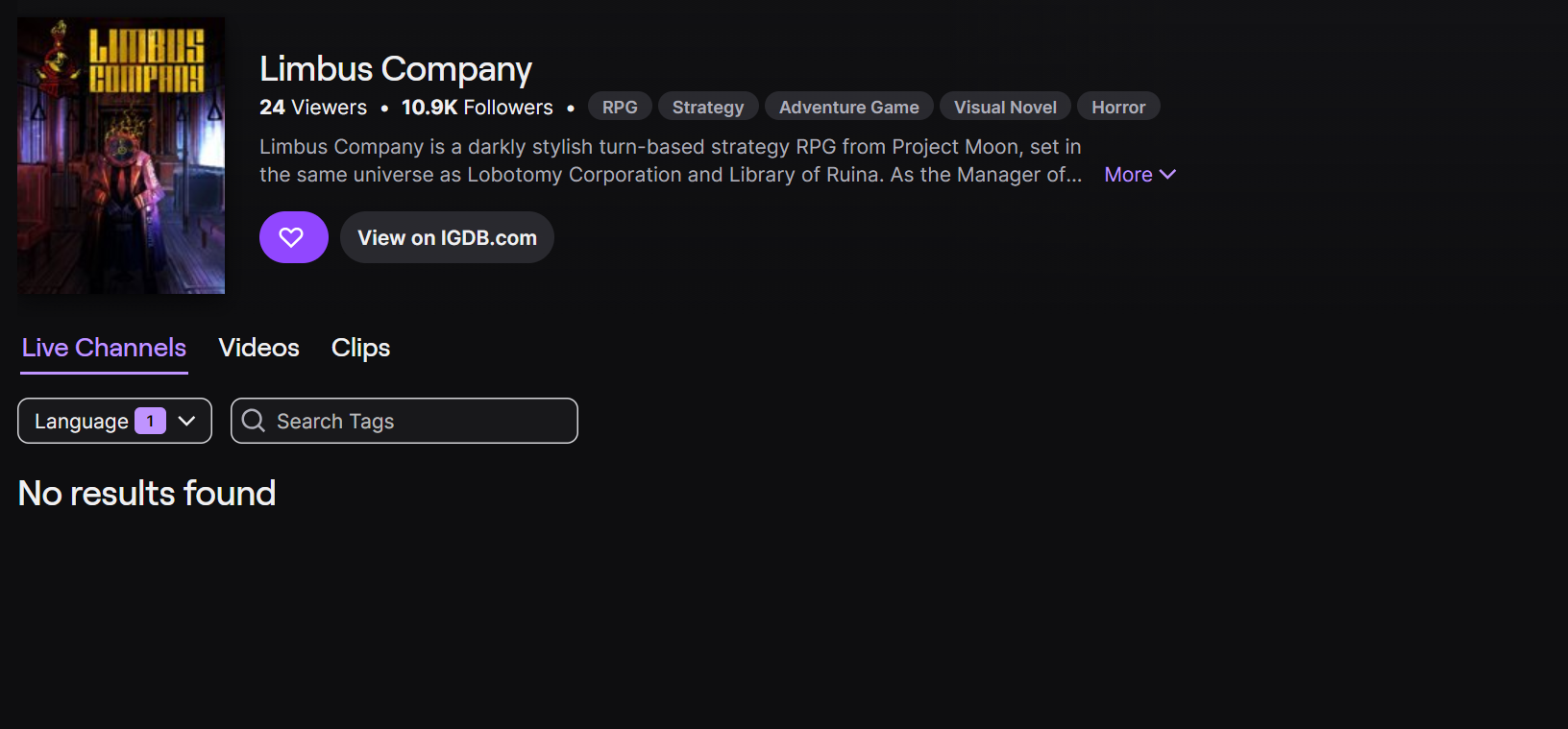This screenshot has width=1568, height=729.
Task: Select the Horror tag
Action: (1118, 107)
